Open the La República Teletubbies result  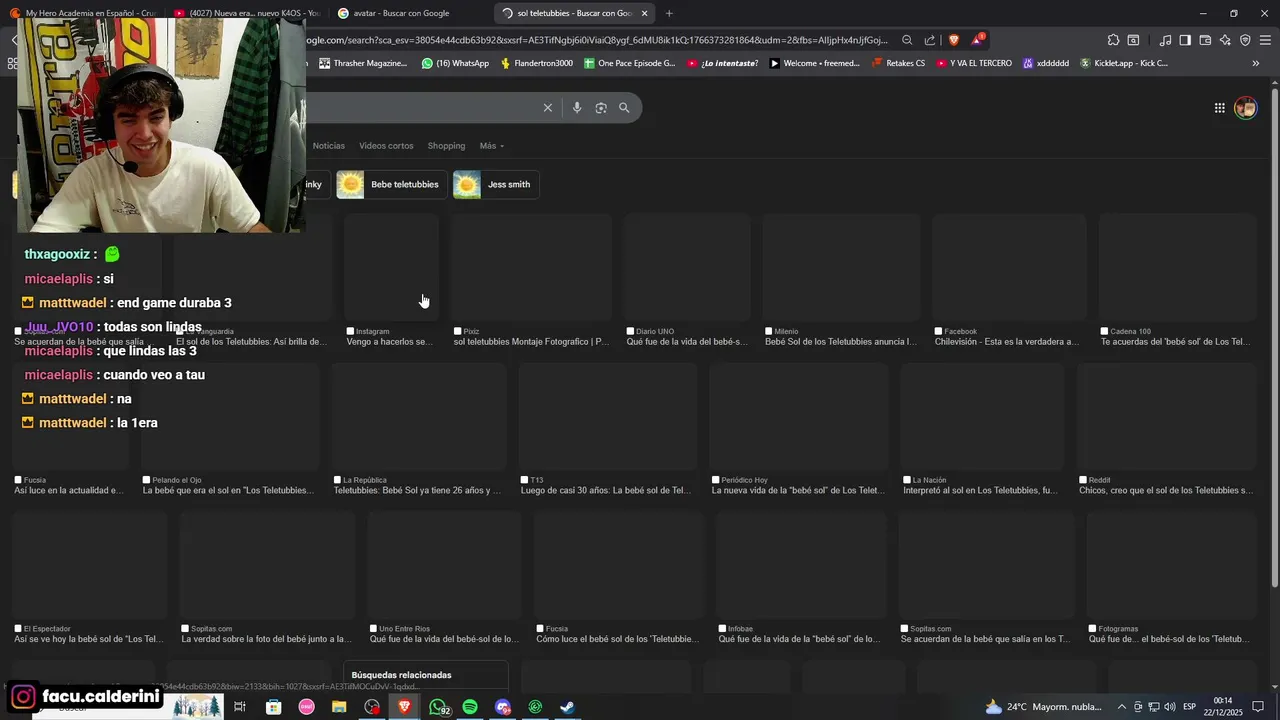[x=418, y=430]
